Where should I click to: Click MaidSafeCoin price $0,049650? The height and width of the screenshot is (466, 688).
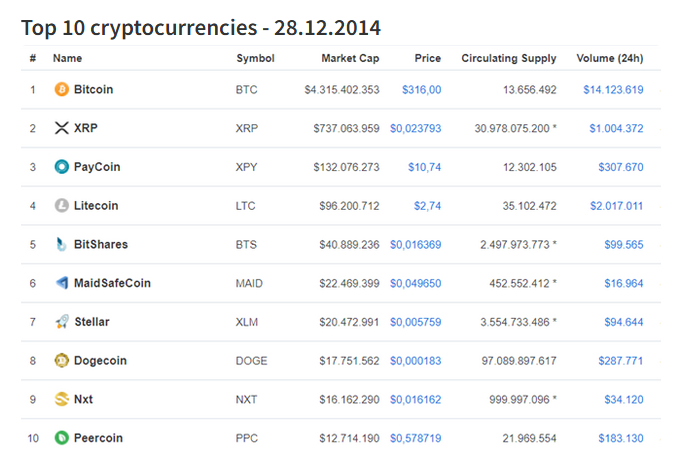pyautogui.click(x=416, y=283)
